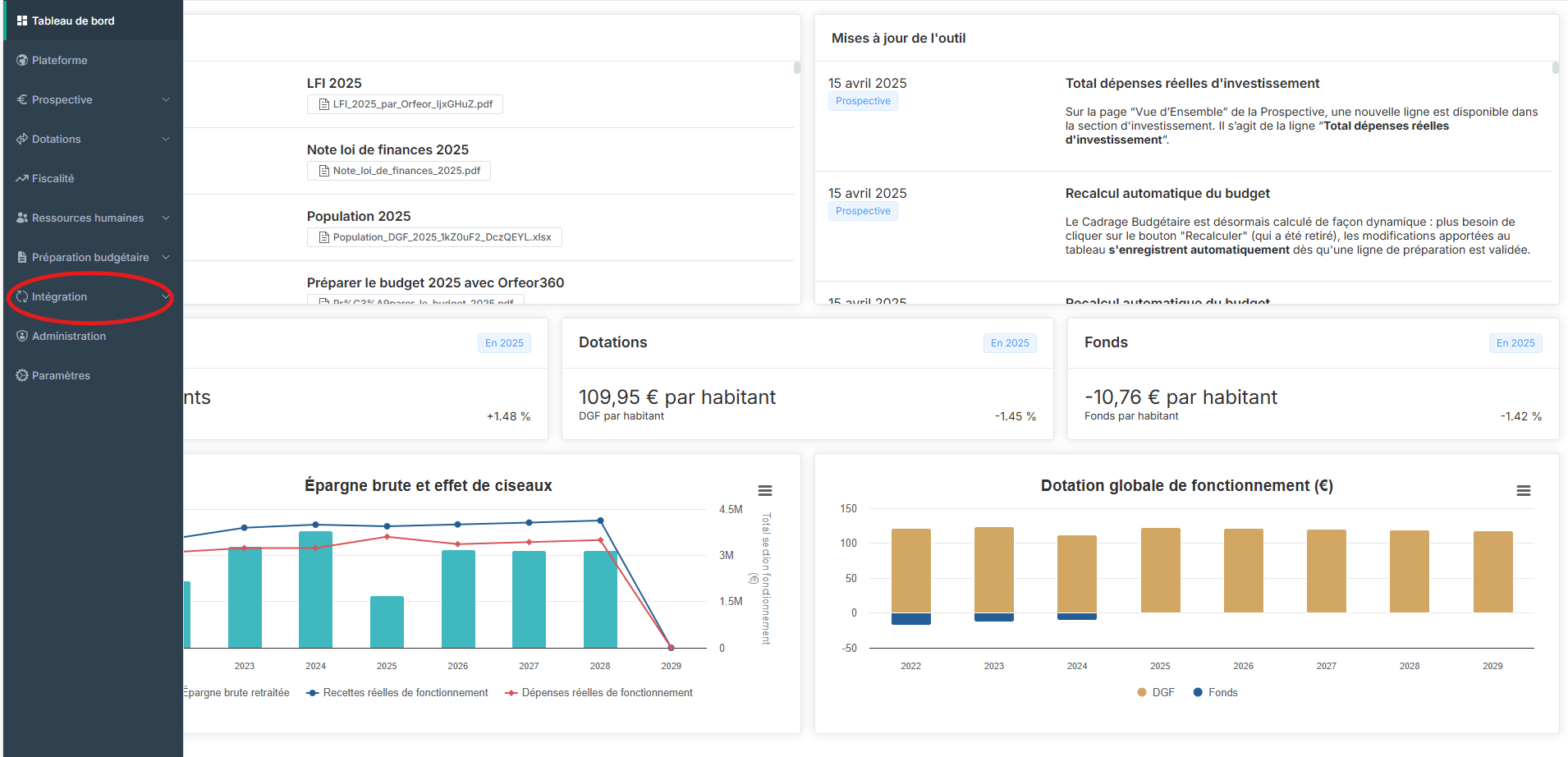
Task: Open the LFI_2025_par_Orfeor PDF file
Action: click(405, 104)
